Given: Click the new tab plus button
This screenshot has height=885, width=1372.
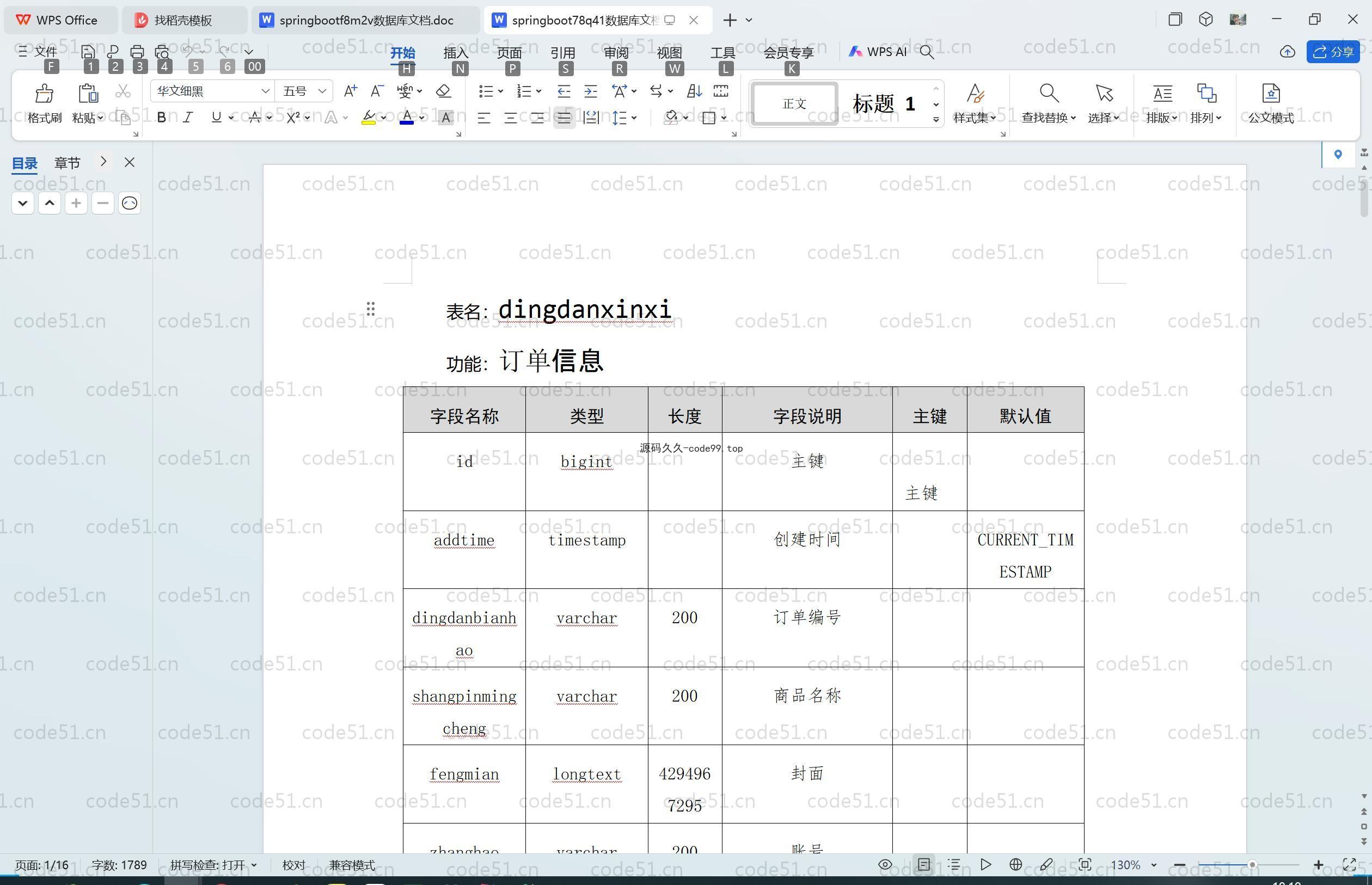Looking at the screenshot, I should coord(730,20).
